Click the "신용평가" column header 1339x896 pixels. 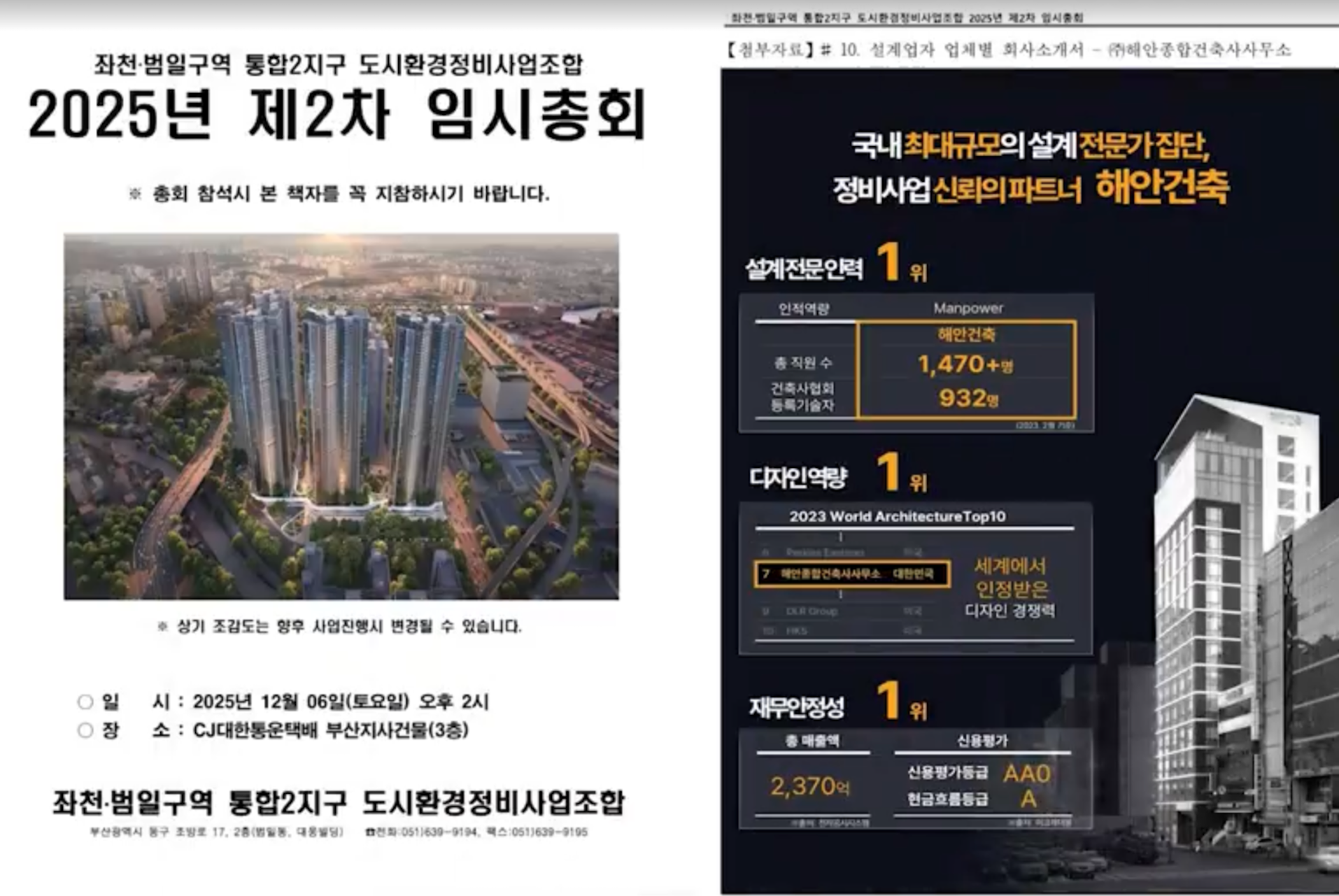click(x=982, y=741)
